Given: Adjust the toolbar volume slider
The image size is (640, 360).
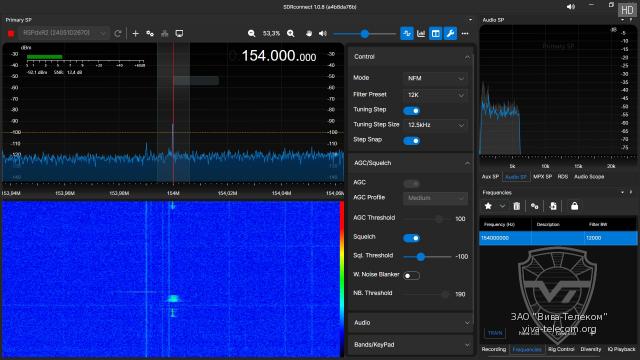Looking at the screenshot, I should 364,34.
